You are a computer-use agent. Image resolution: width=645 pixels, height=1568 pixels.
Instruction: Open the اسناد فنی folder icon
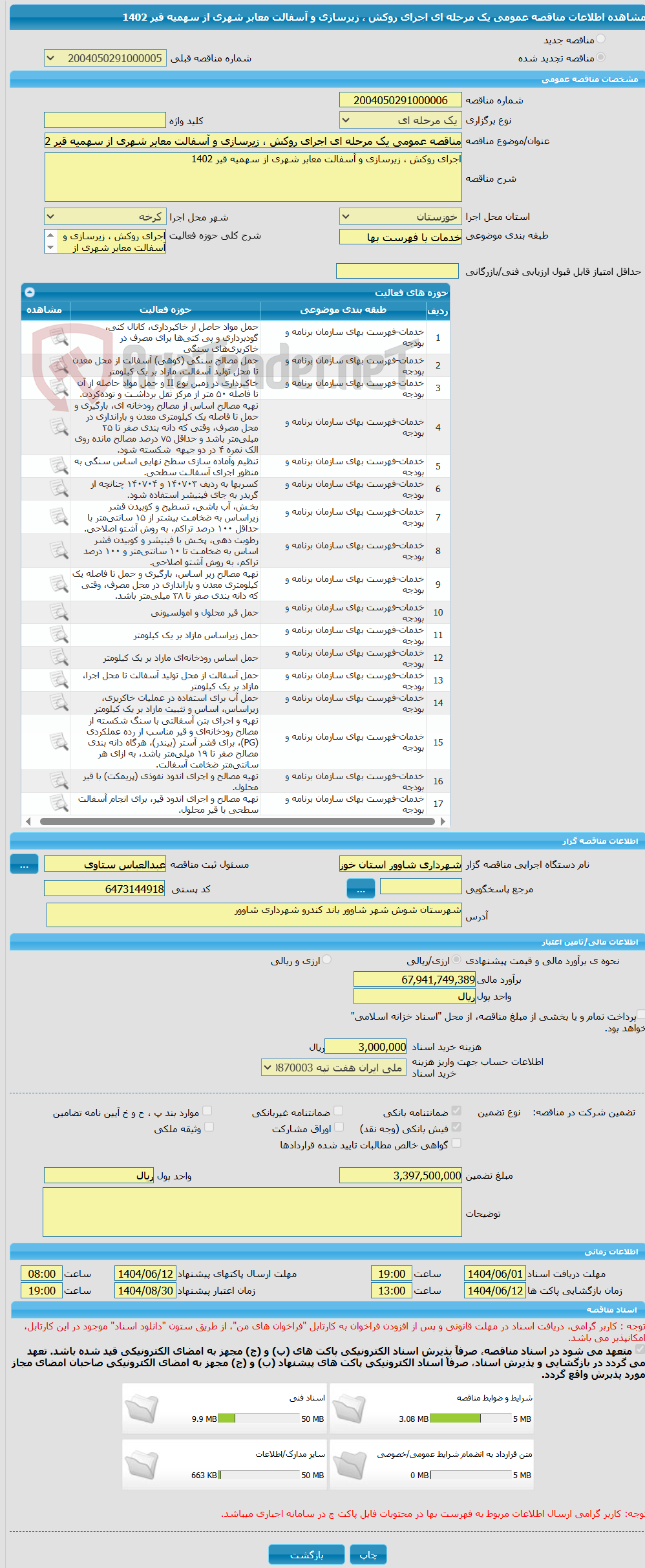click(142, 1408)
